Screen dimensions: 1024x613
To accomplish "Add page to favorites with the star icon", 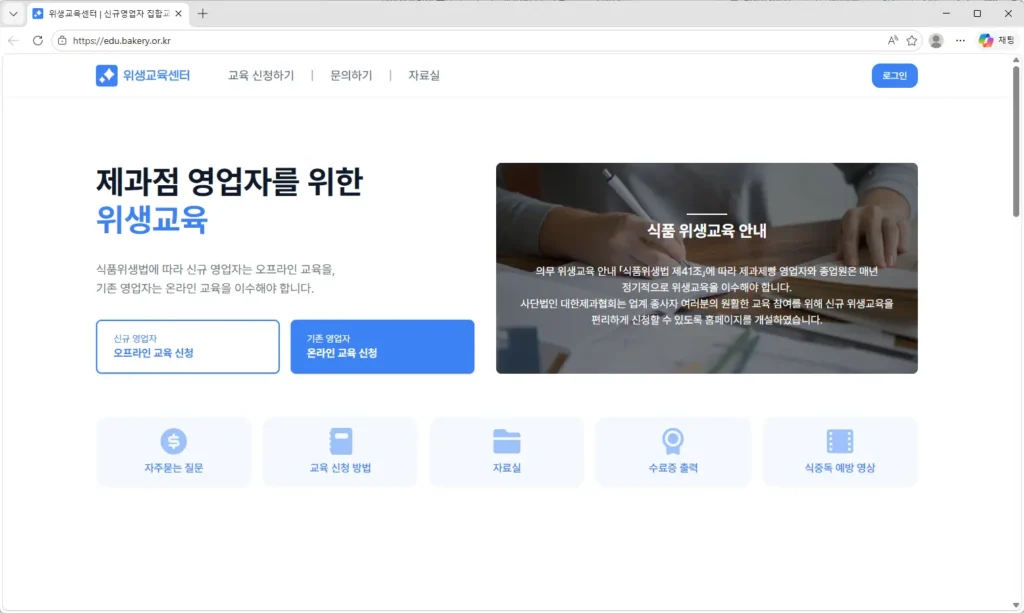I will [912, 40].
